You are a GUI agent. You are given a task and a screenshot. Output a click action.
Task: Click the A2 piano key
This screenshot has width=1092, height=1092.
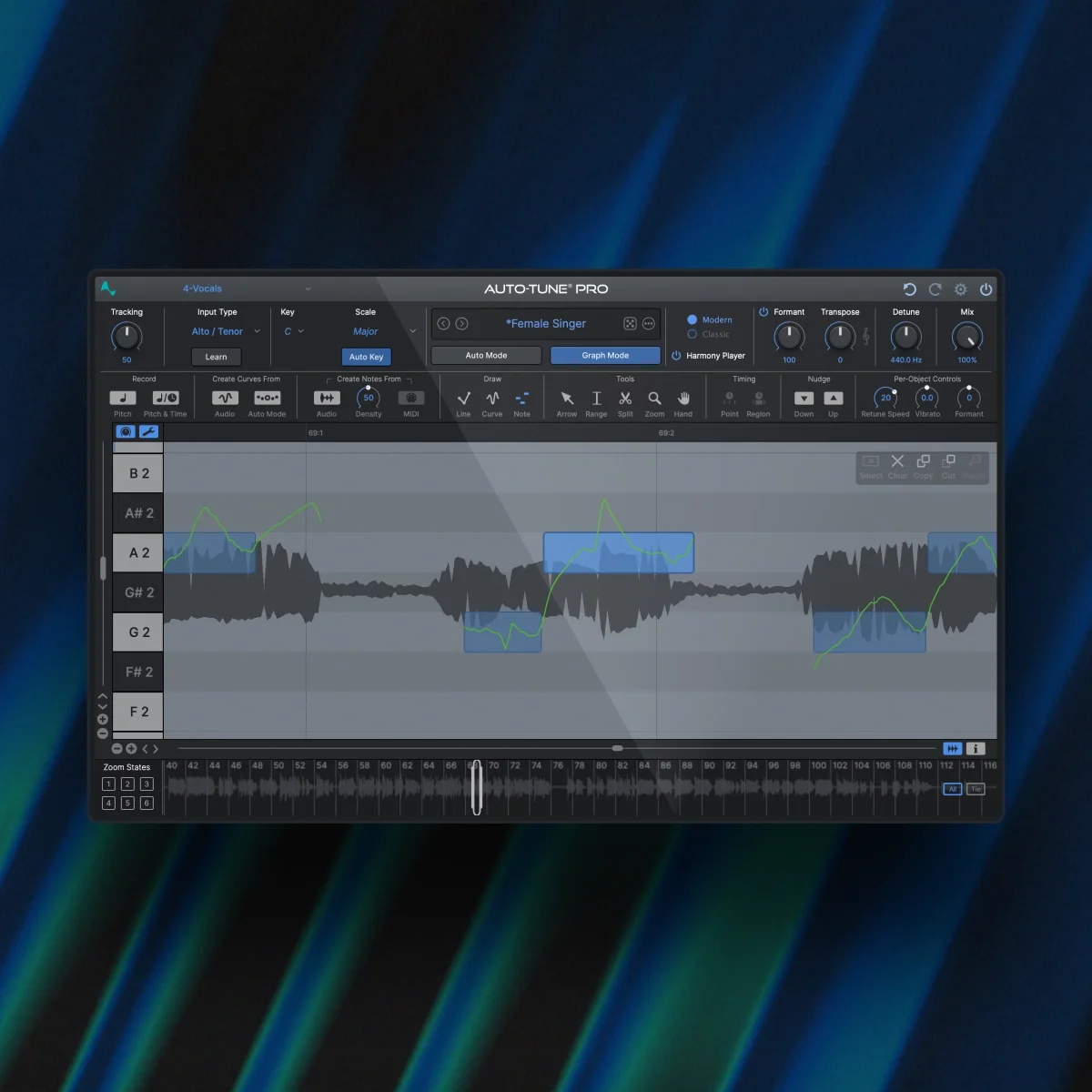(138, 552)
